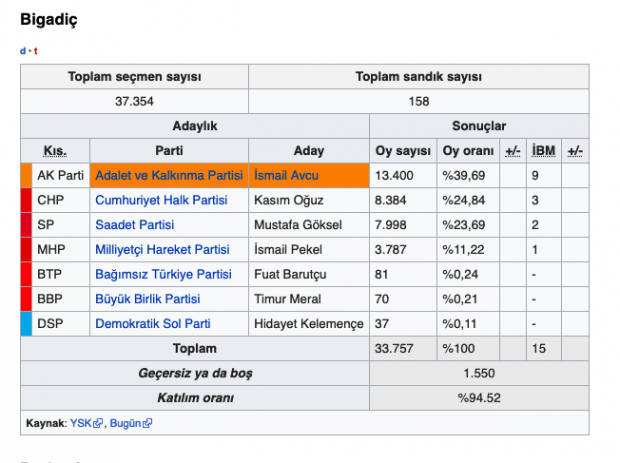620x463 pixels.
Task: Open the "d" template view link
Action: pos(23,51)
